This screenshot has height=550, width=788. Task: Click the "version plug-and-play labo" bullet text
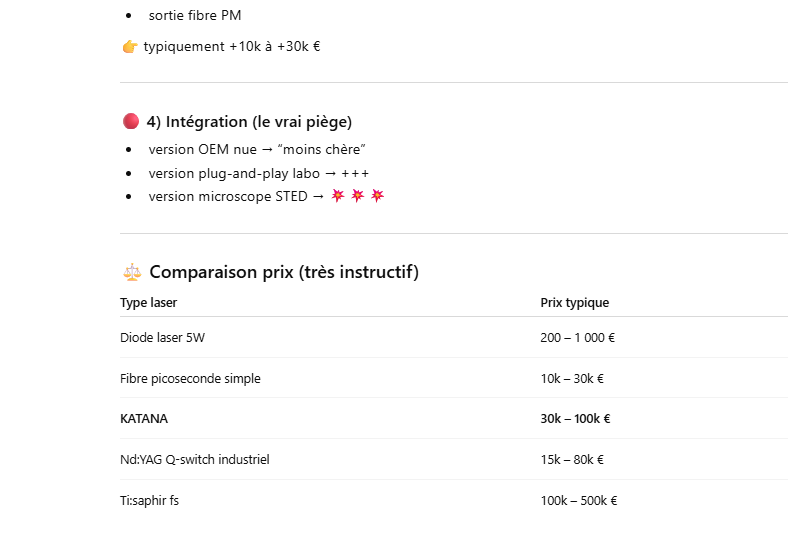click(x=234, y=173)
